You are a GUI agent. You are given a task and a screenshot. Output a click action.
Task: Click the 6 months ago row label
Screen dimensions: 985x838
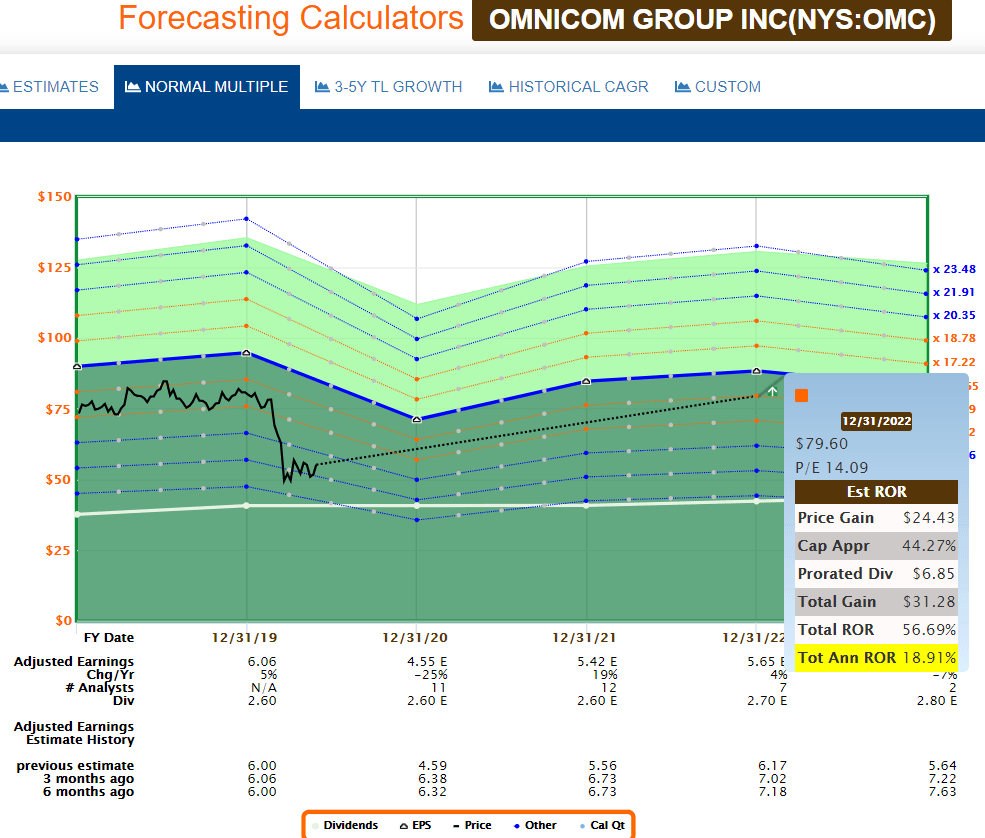[89, 792]
